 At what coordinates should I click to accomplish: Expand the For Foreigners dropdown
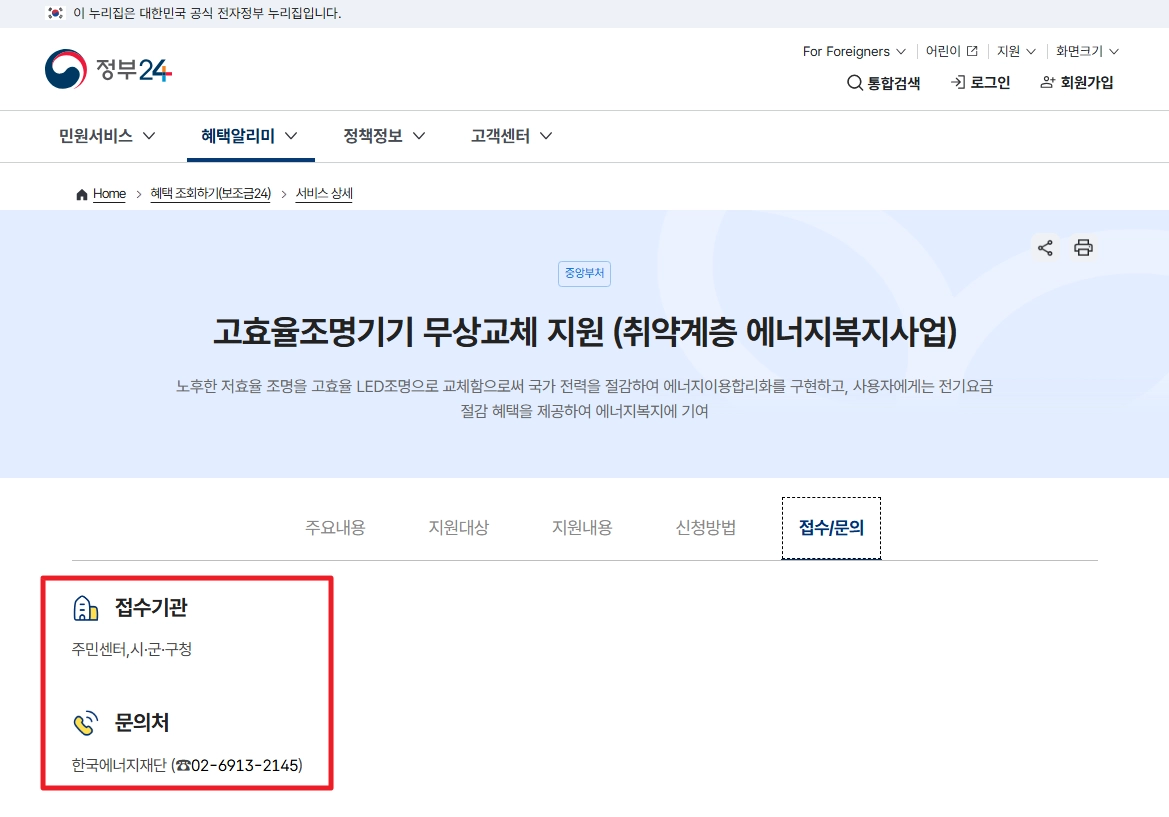(853, 51)
